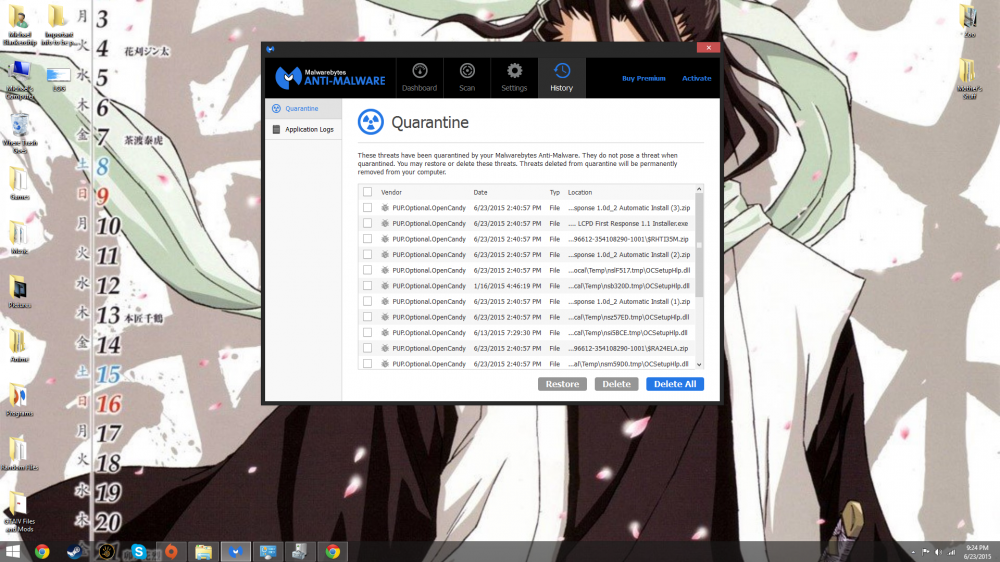Switch to the Scan tab
Screen dimensions: 1000x562
click(467, 78)
